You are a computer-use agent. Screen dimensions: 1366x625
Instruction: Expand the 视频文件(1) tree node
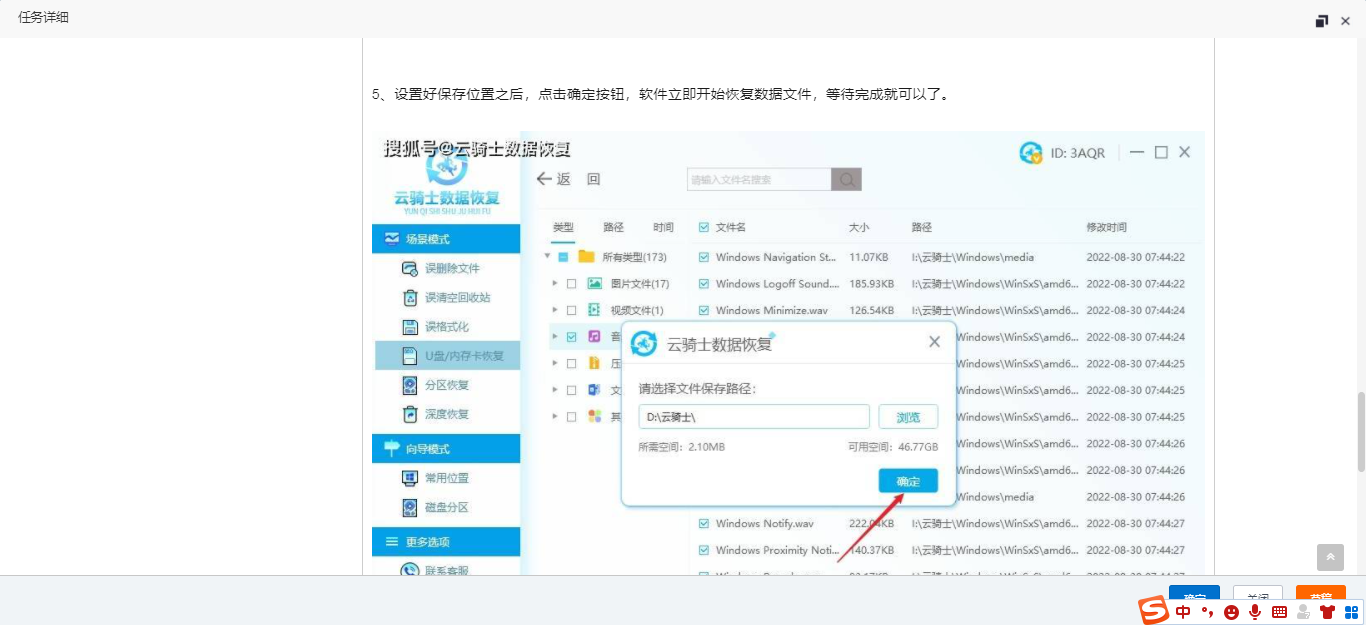[555, 310]
